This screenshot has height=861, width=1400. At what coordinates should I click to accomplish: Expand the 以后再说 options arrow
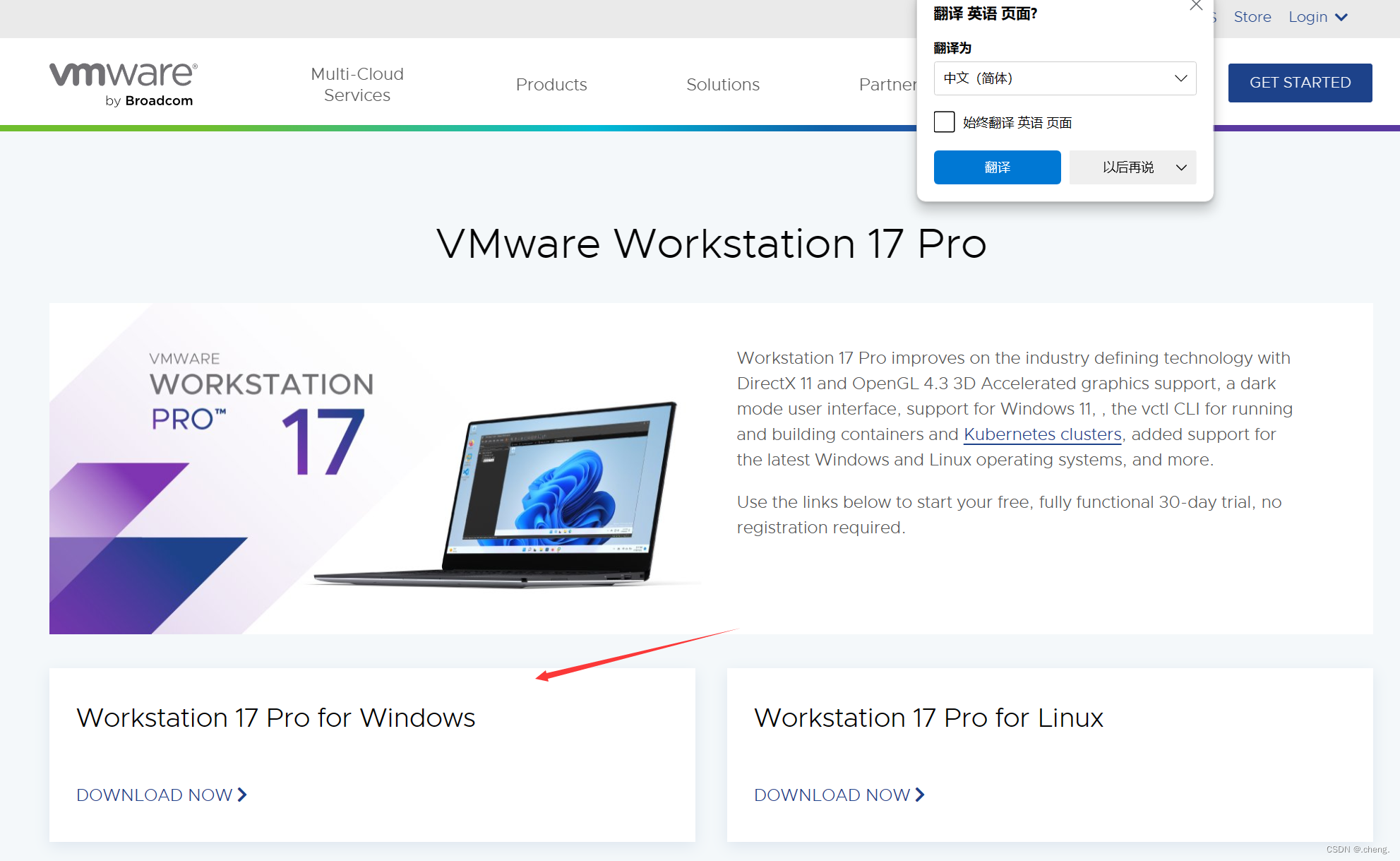click(1181, 167)
